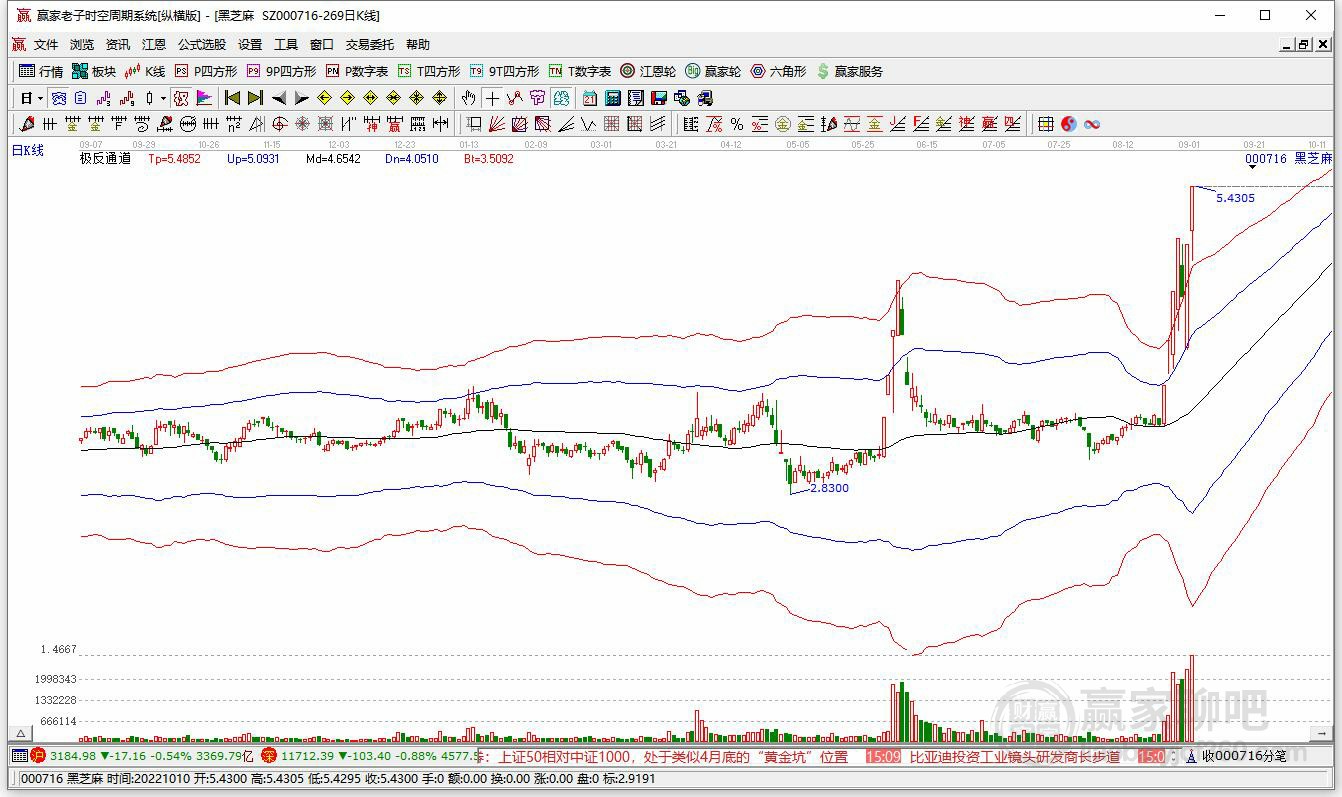Viewport: 1342px width, 797px height.
Task: Open the 板块 sector view
Action: click(x=94, y=71)
